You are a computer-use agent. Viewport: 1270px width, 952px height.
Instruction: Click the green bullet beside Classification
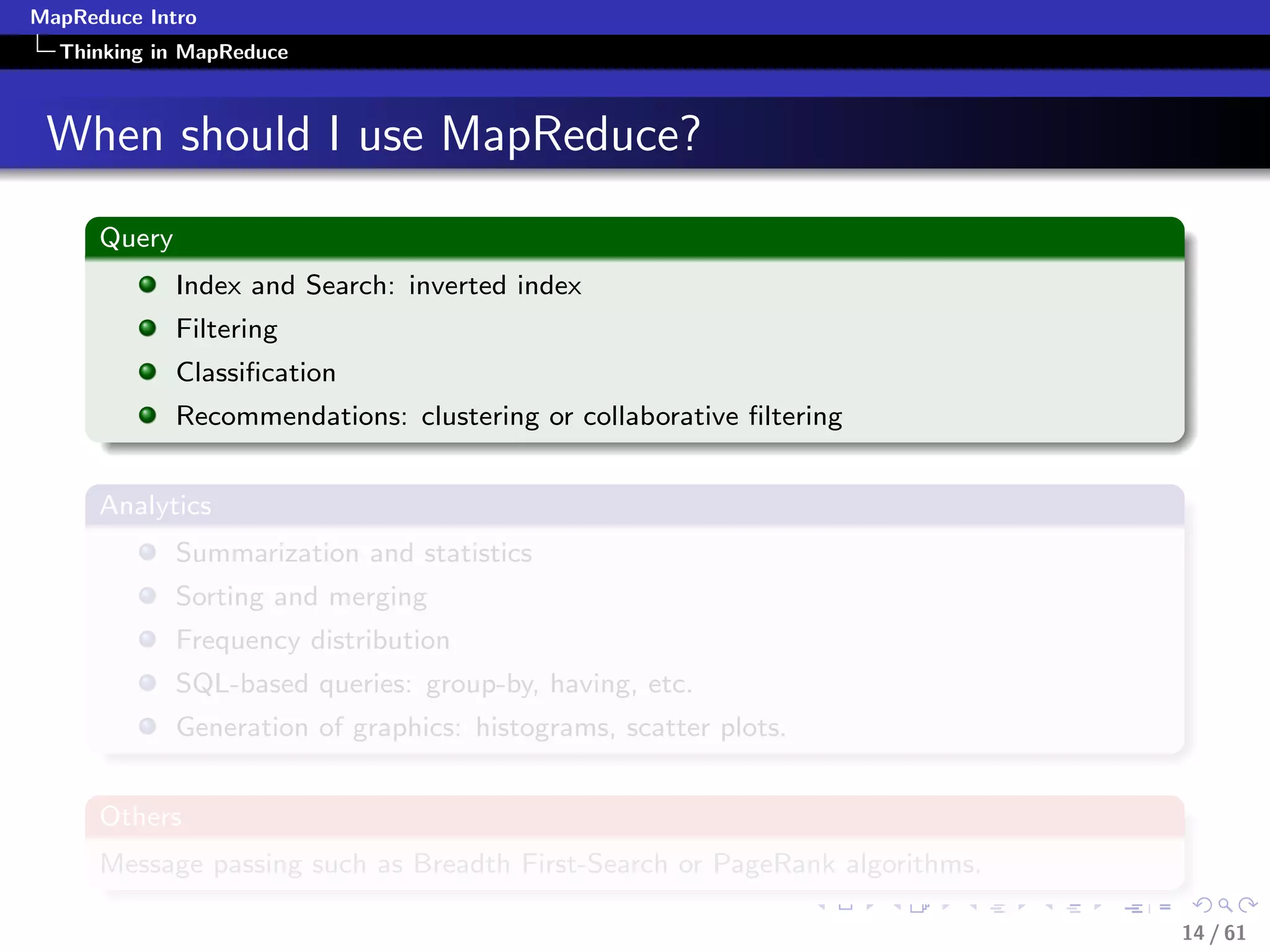pyautogui.click(x=148, y=371)
